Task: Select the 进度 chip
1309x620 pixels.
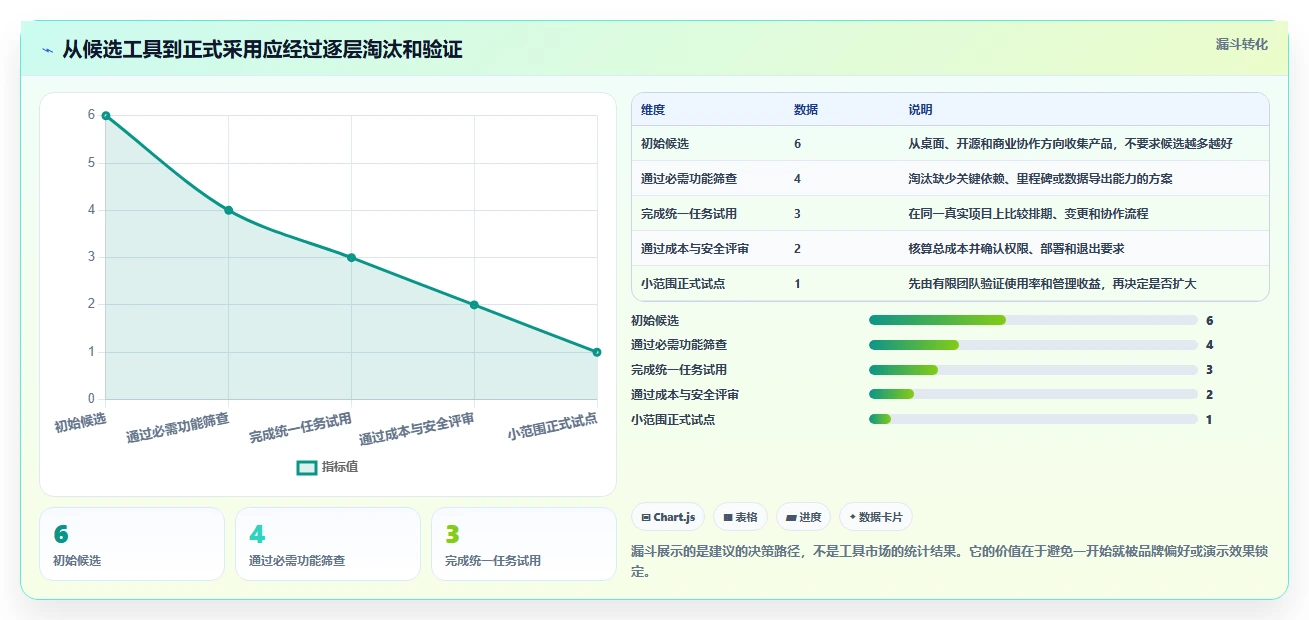Action: 804,517
